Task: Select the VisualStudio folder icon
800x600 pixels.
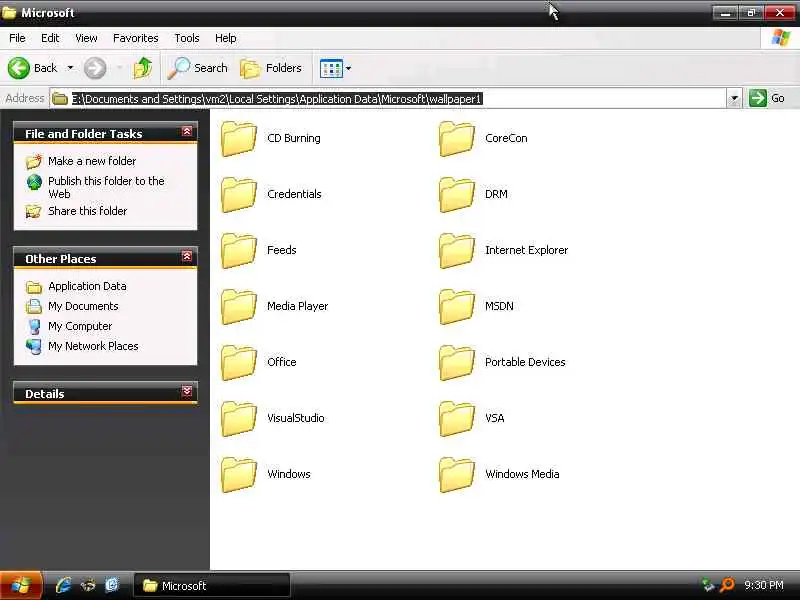Action: point(238,418)
